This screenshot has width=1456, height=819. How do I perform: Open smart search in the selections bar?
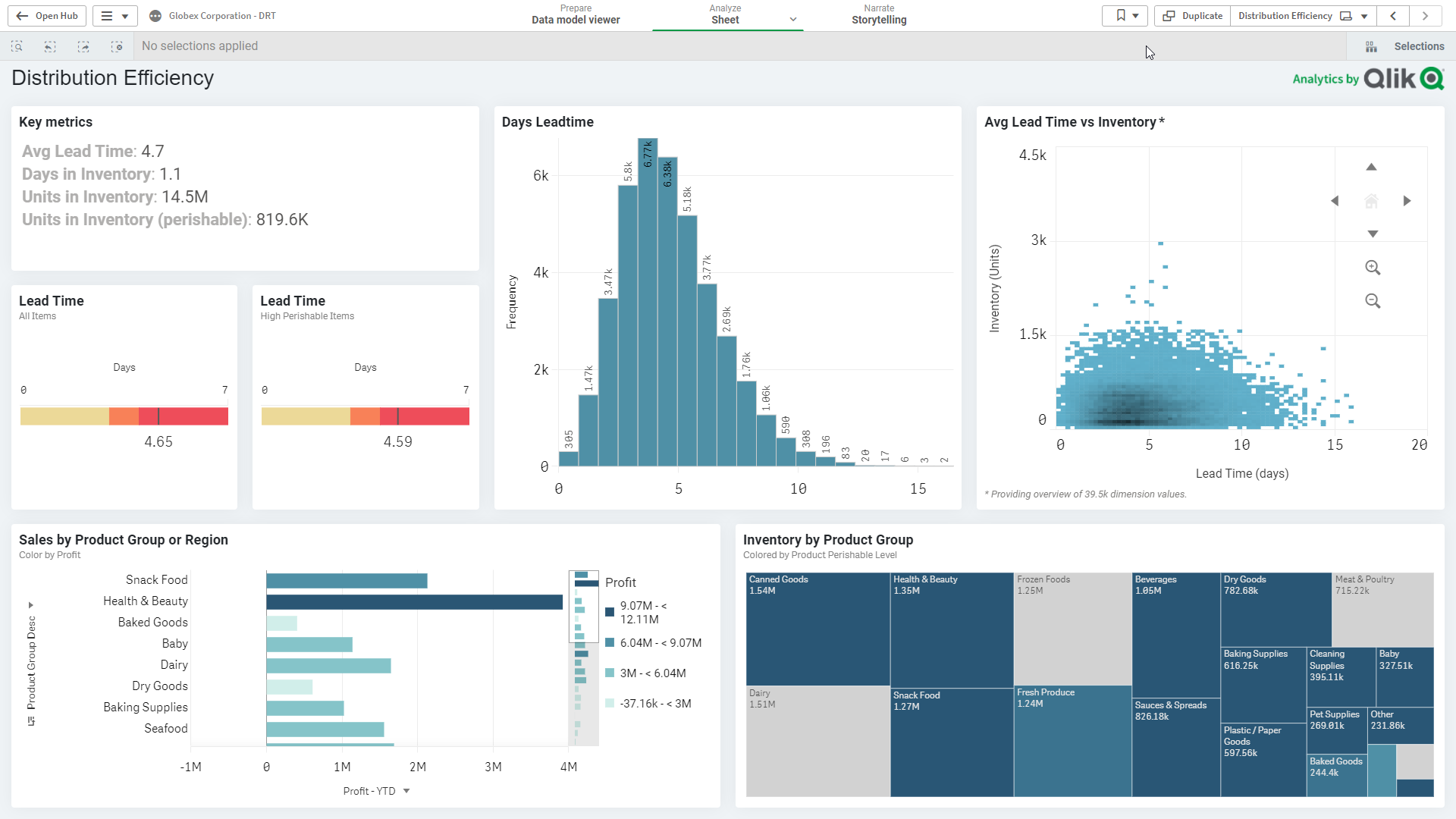pyautogui.click(x=17, y=46)
